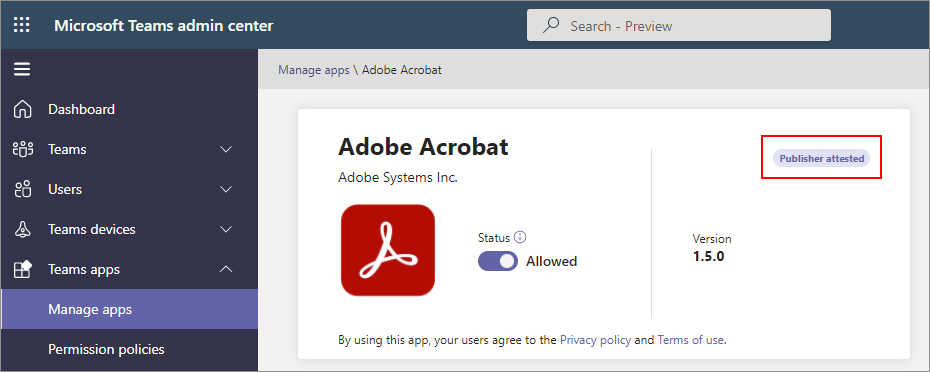The height and width of the screenshot is (372, 930).
Task: Focus the Search - Preview field
Action: [679, 26]
